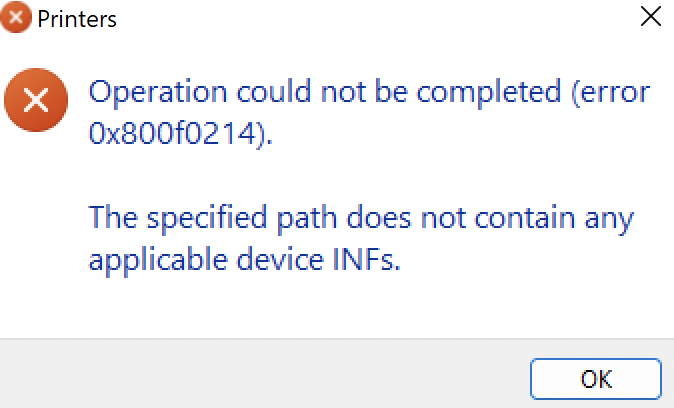674x408 pixels.
Task: Click the word device in the last line
Action: 280,259
